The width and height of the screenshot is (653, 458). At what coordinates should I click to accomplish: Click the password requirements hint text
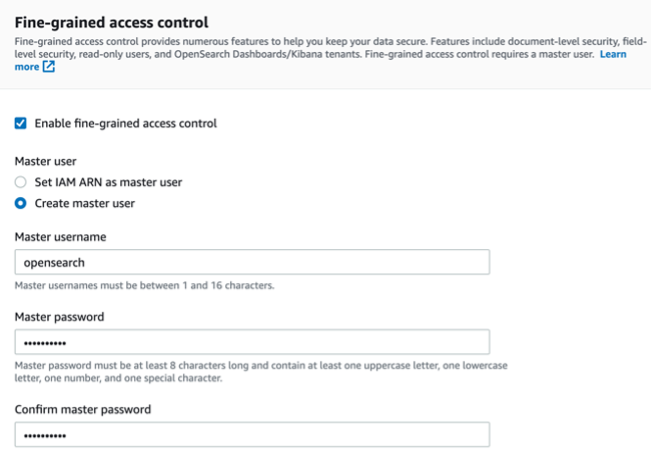(x=260, y=372)
